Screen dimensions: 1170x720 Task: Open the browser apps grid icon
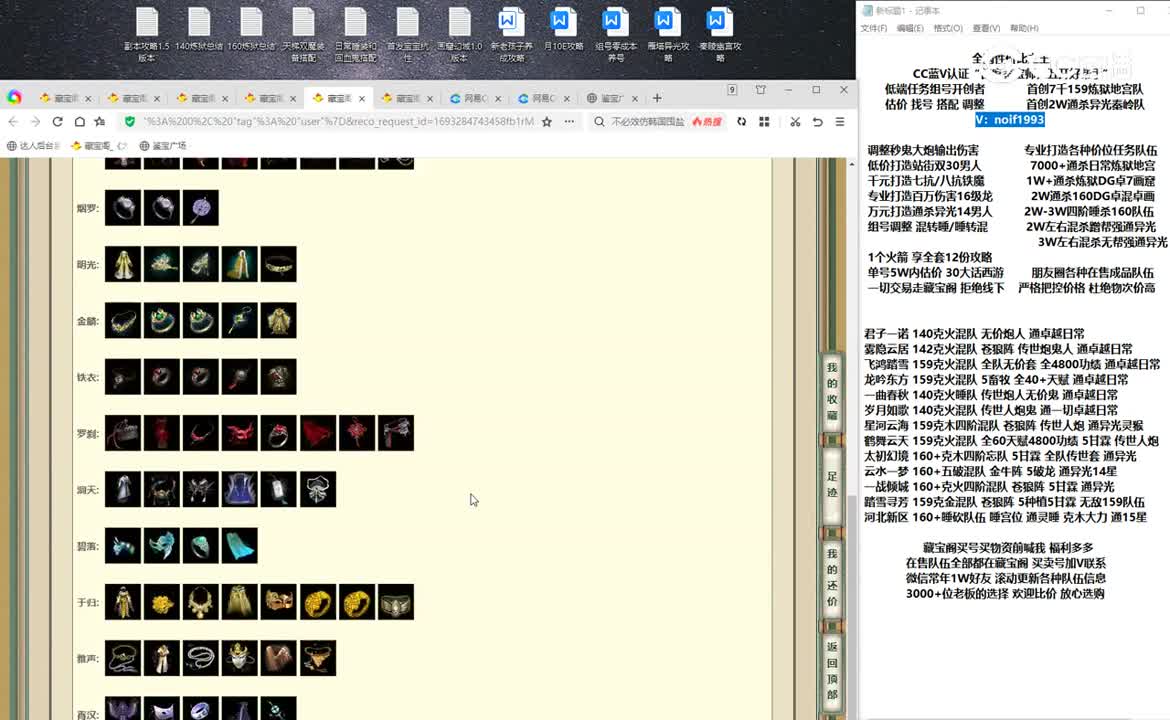[x=764, y=122]
